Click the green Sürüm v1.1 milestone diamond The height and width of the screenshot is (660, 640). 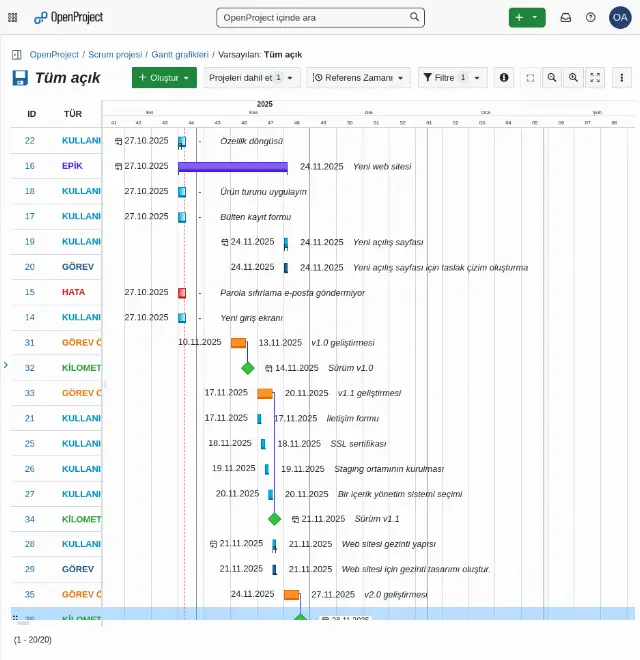[274, 519]
